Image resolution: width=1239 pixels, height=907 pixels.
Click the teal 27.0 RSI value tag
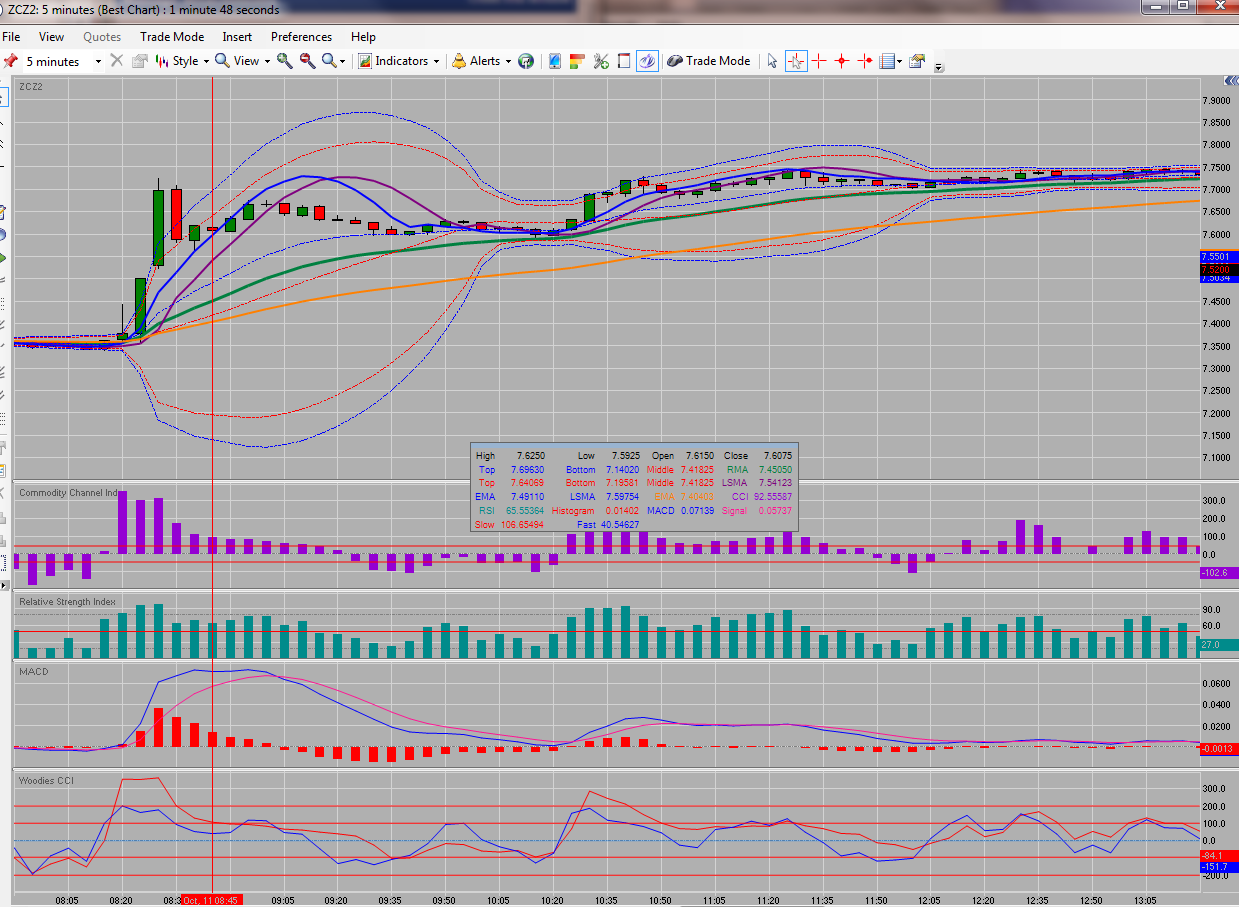click(1217, 645)
